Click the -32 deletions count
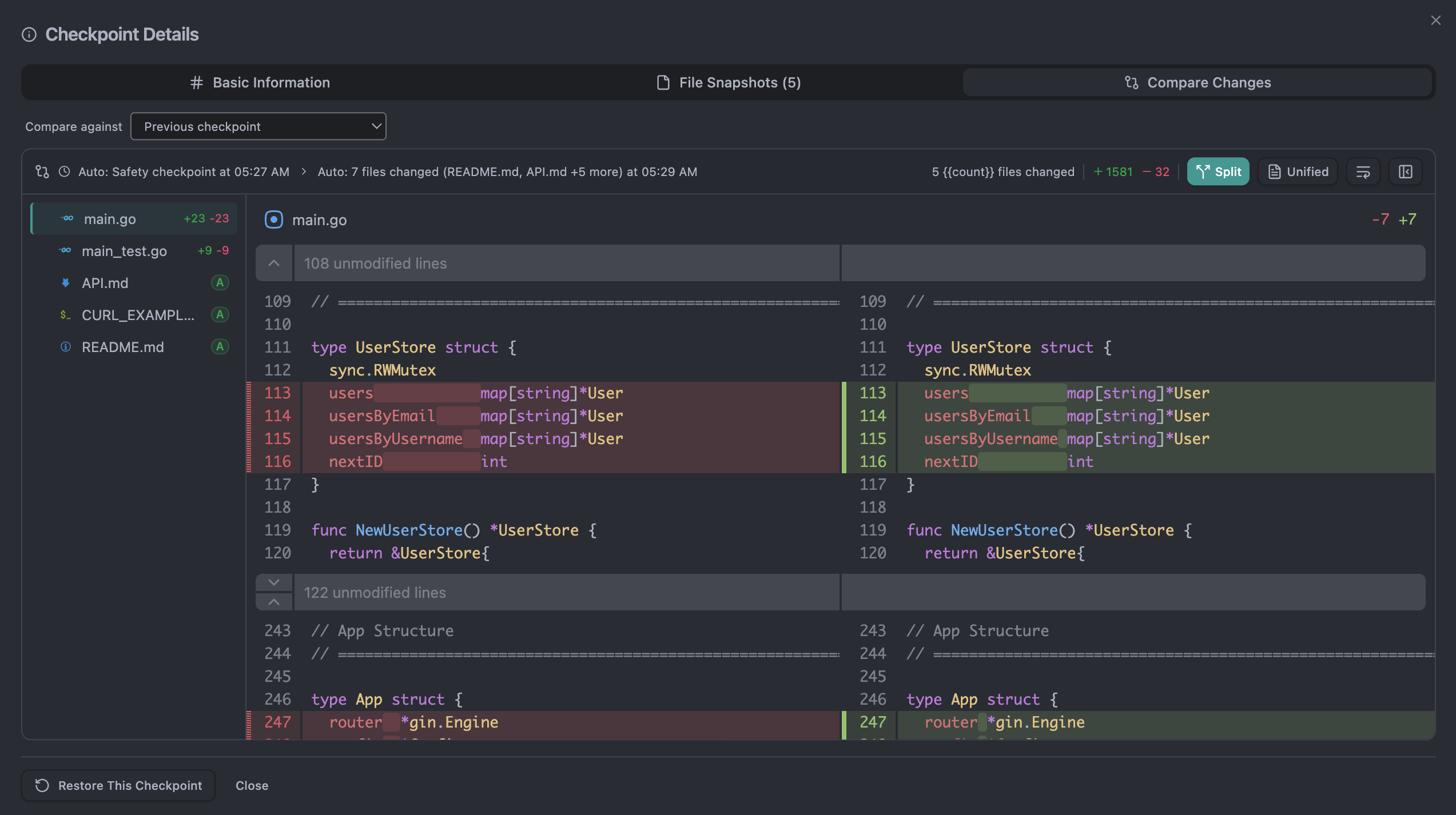 tap(1156, 171)
